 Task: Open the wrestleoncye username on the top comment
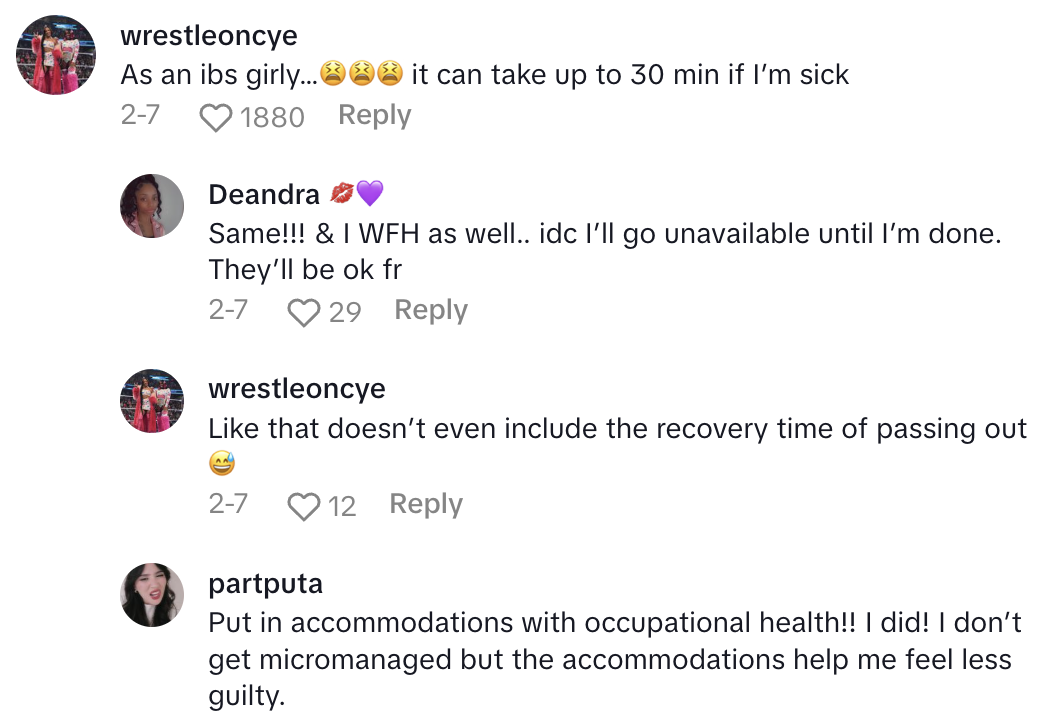(208, 36)
